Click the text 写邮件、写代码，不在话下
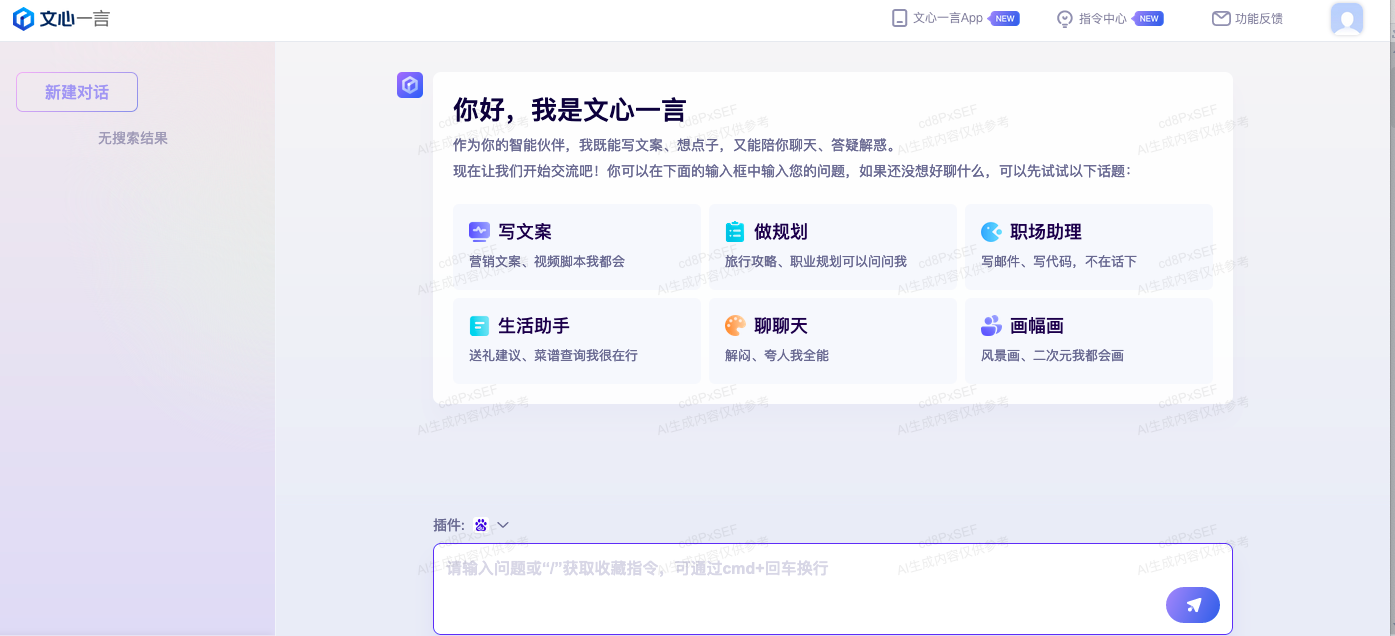Viewport: 1395px width, 636px height. pos(1059,262)
